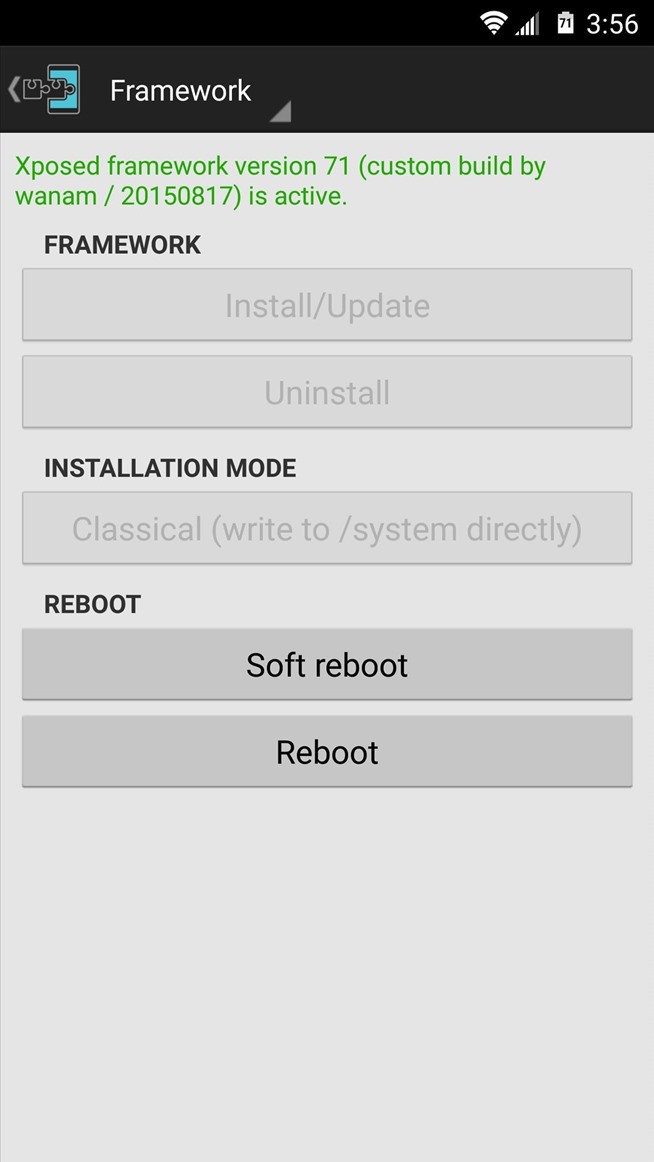
Task: Tap the Reboot button
Action: [x=327, y=751]
